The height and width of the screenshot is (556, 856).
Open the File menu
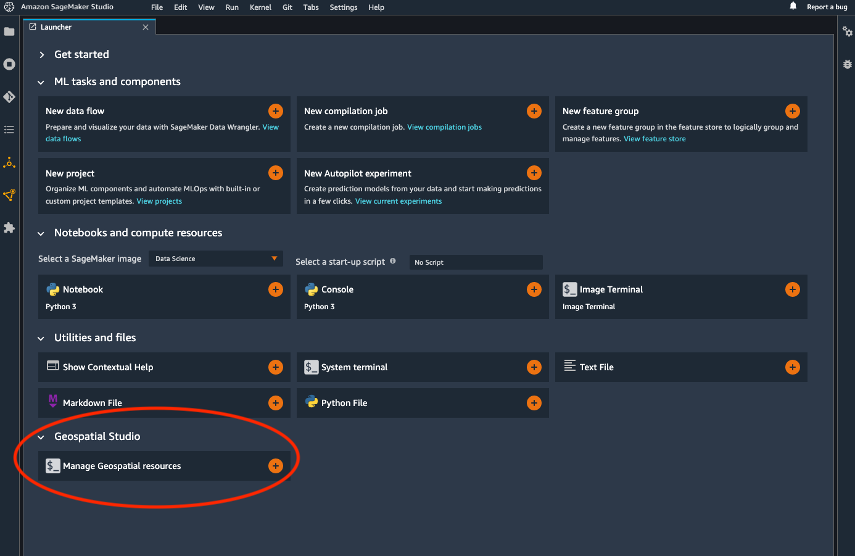click(x=157, y=7)
